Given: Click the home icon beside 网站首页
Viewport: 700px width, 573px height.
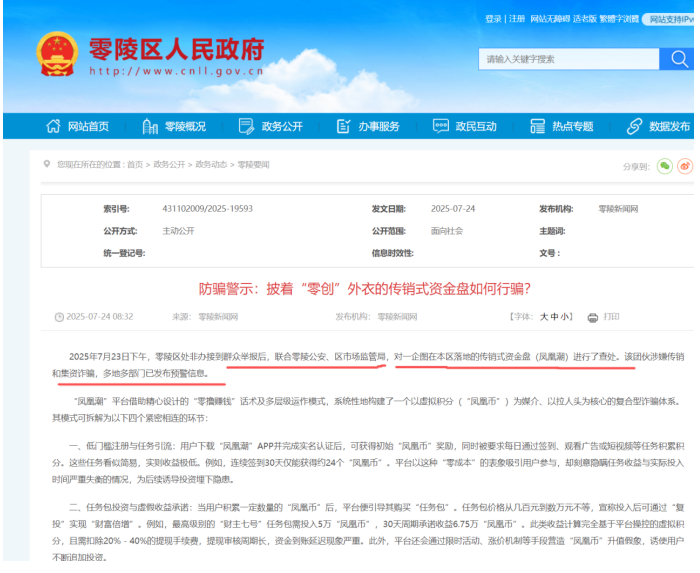Looking at the screenshot, I should [54, 127].
